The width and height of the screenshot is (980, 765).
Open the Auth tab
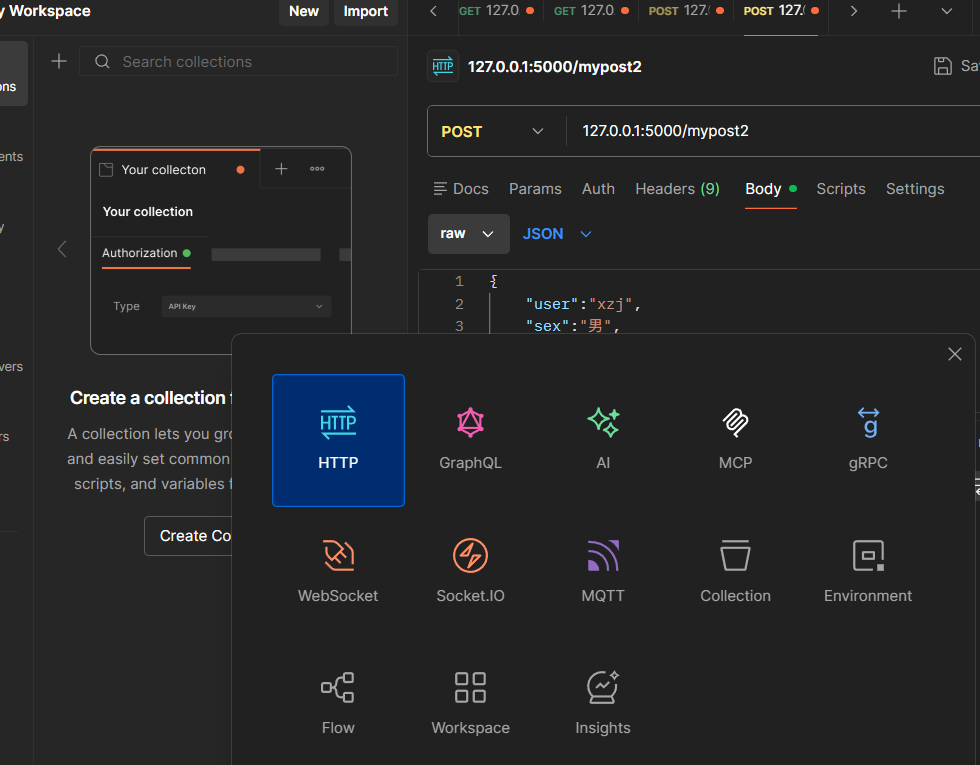(x=598, y=189)
